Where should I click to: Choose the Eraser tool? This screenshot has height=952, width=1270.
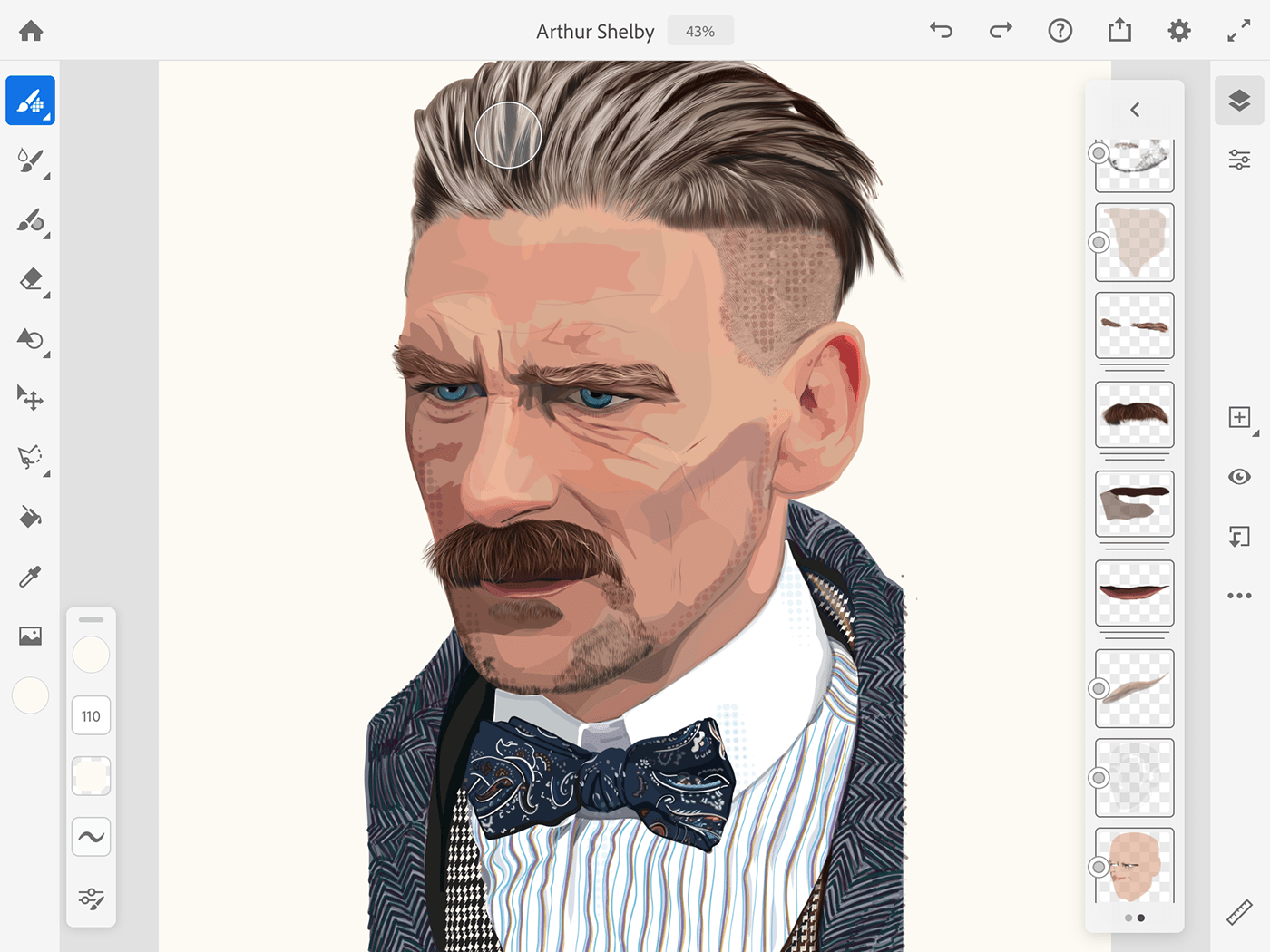[x=31, y=280]
